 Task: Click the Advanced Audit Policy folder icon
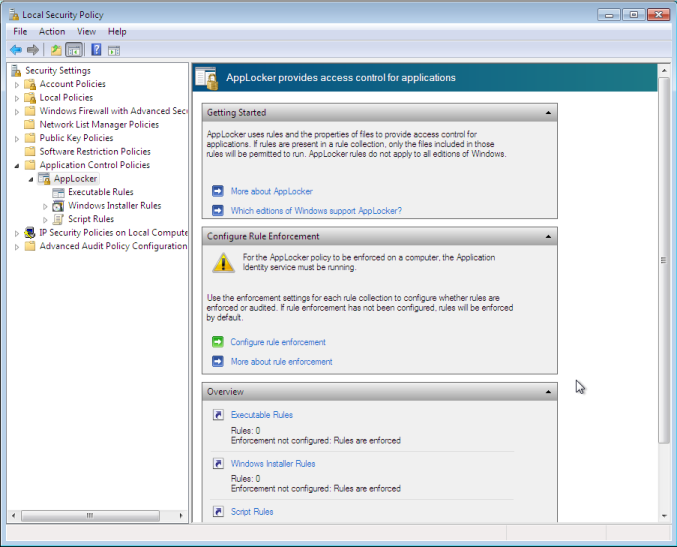click(30, 246)
